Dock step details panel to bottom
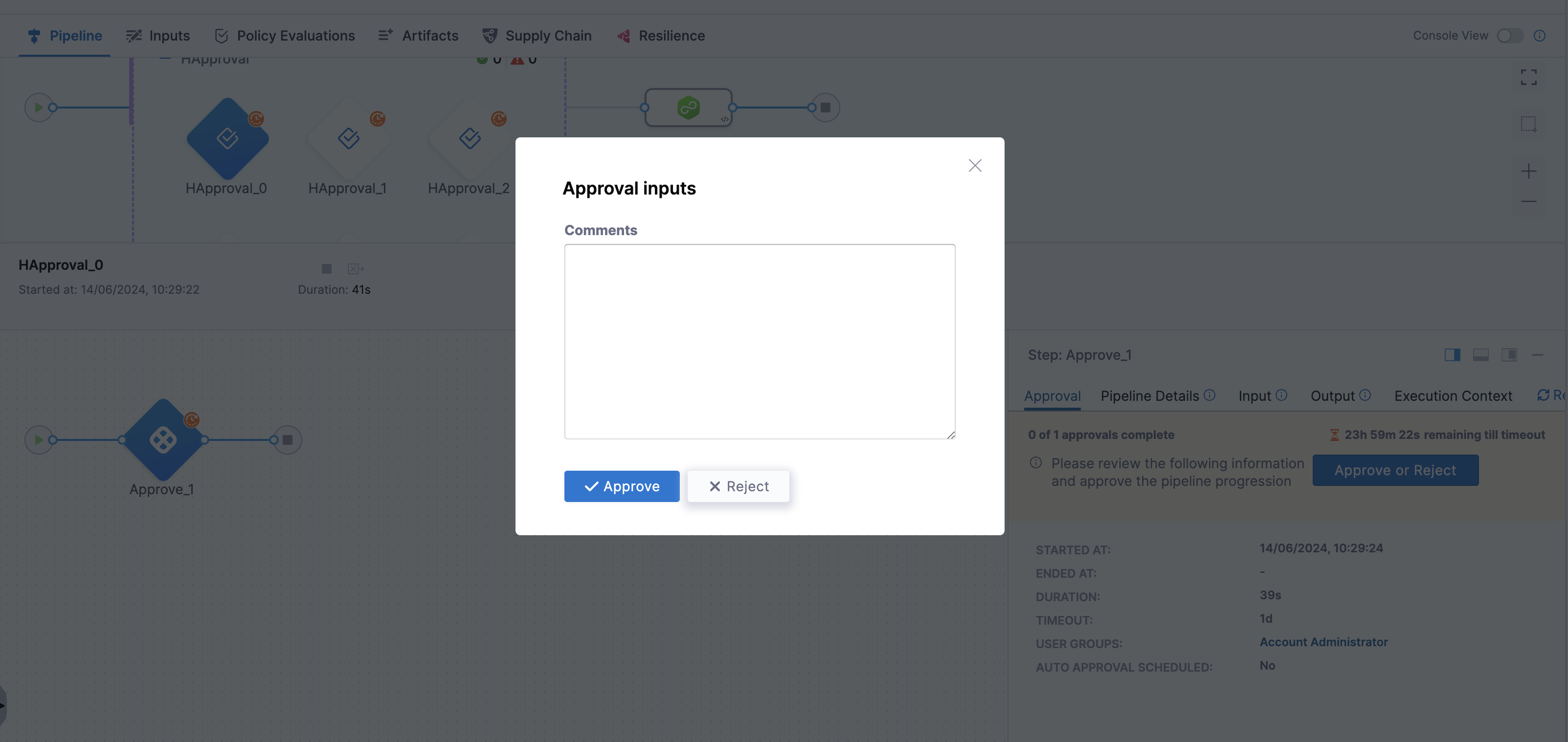Viewport: 1568px width, 742px height. 1480,355
